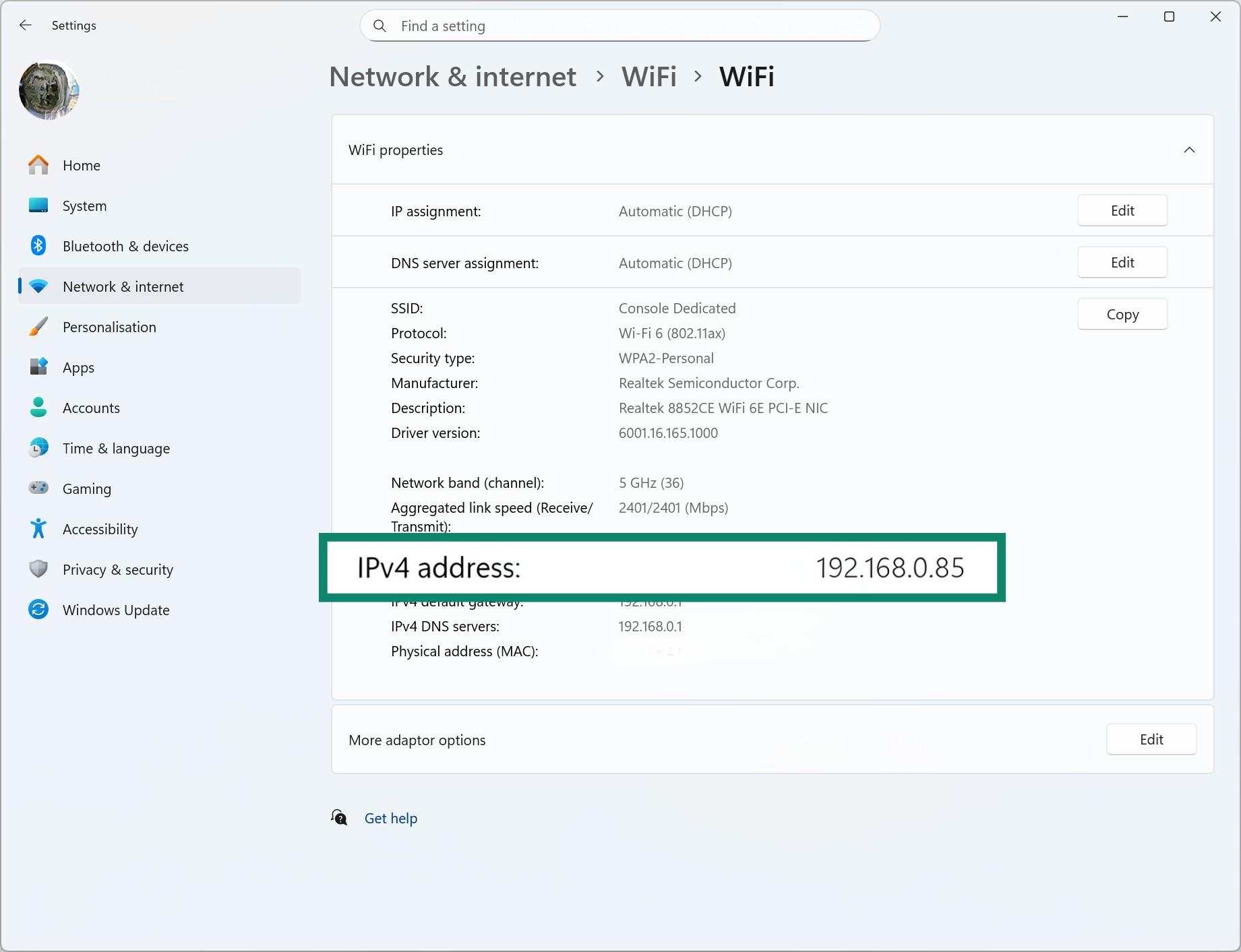1241x952 pixels.
Task: Click the Time & language globe icon
Action: (x=38, y=448)
